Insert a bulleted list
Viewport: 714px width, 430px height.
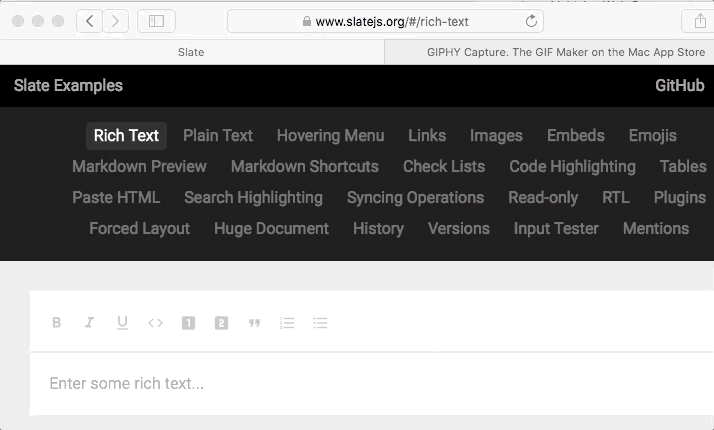pos(320,323)
